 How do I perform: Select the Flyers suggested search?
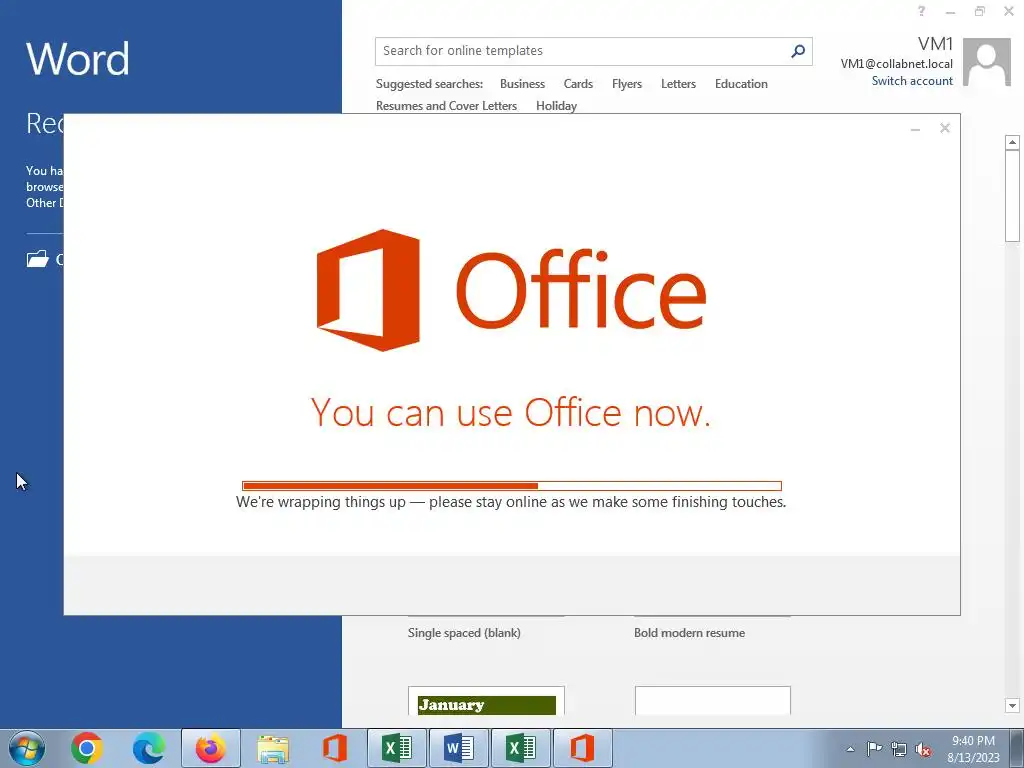click(627, 84)
